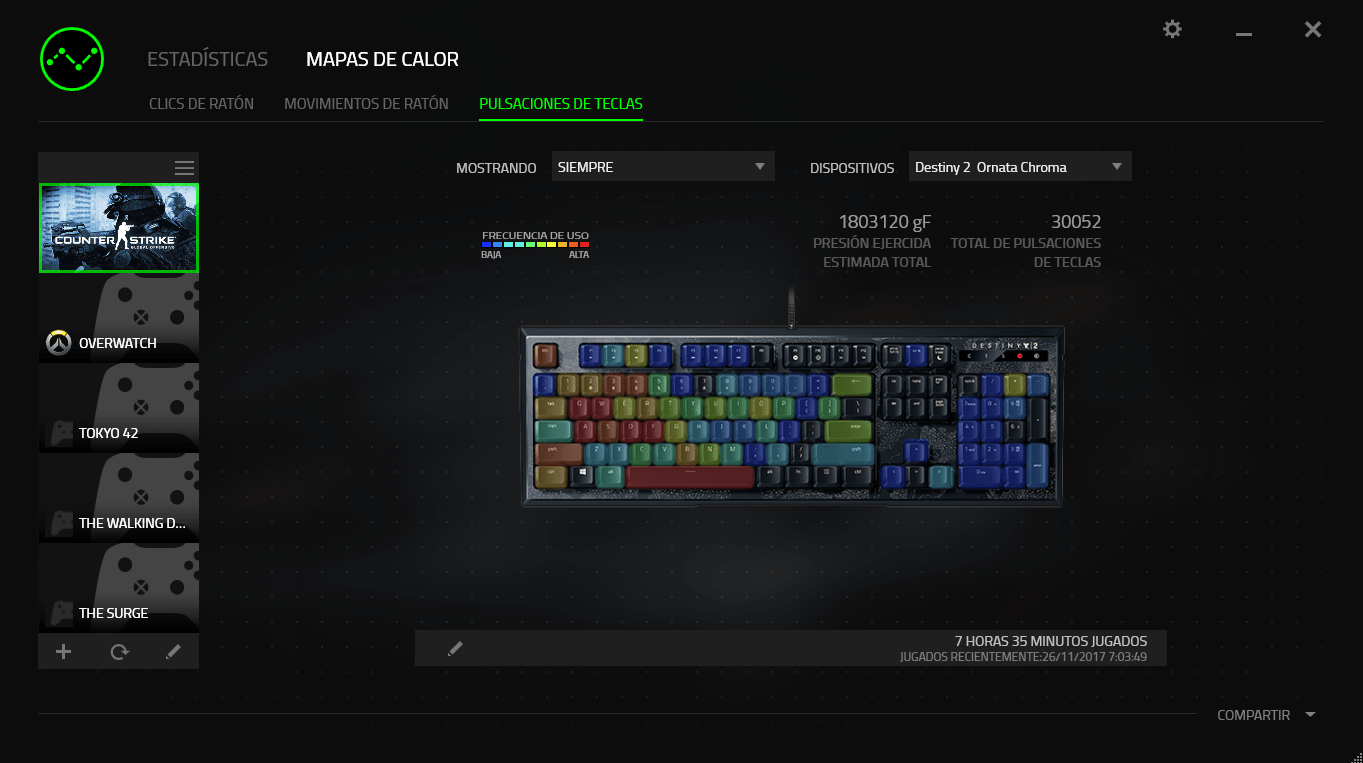
Task: Select Overwatch in game list
Action: pos(119,318)
